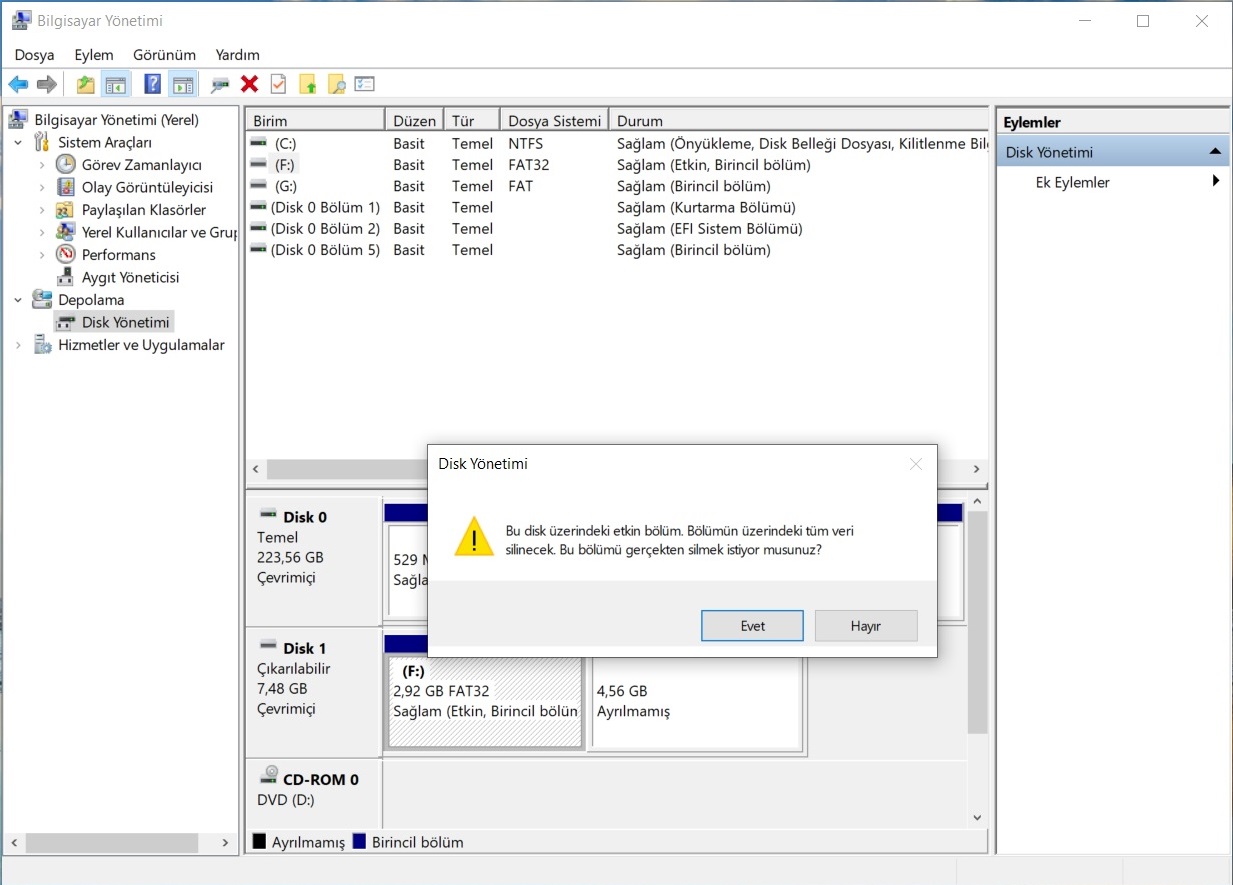Image resolution: width=1233 pixels, height=885 pixels.
Task: Open the Dosya menu
Action: pyautogui.click(x=34, y=55)
